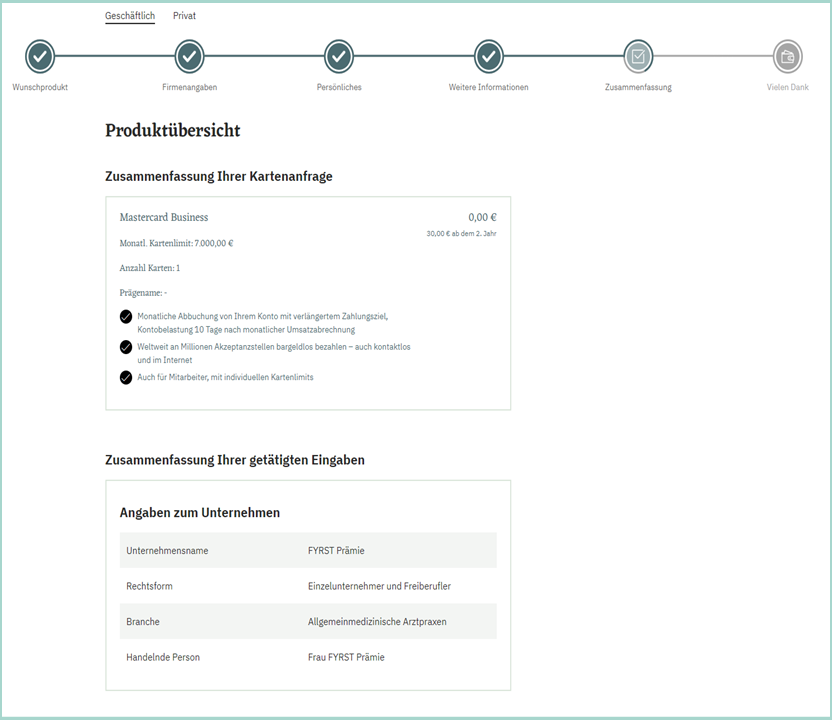The width and height of the screenshot is (832, 720).
Task: Click the Weitere Informationen step checkmark icon
Action: tap(488, 57)
